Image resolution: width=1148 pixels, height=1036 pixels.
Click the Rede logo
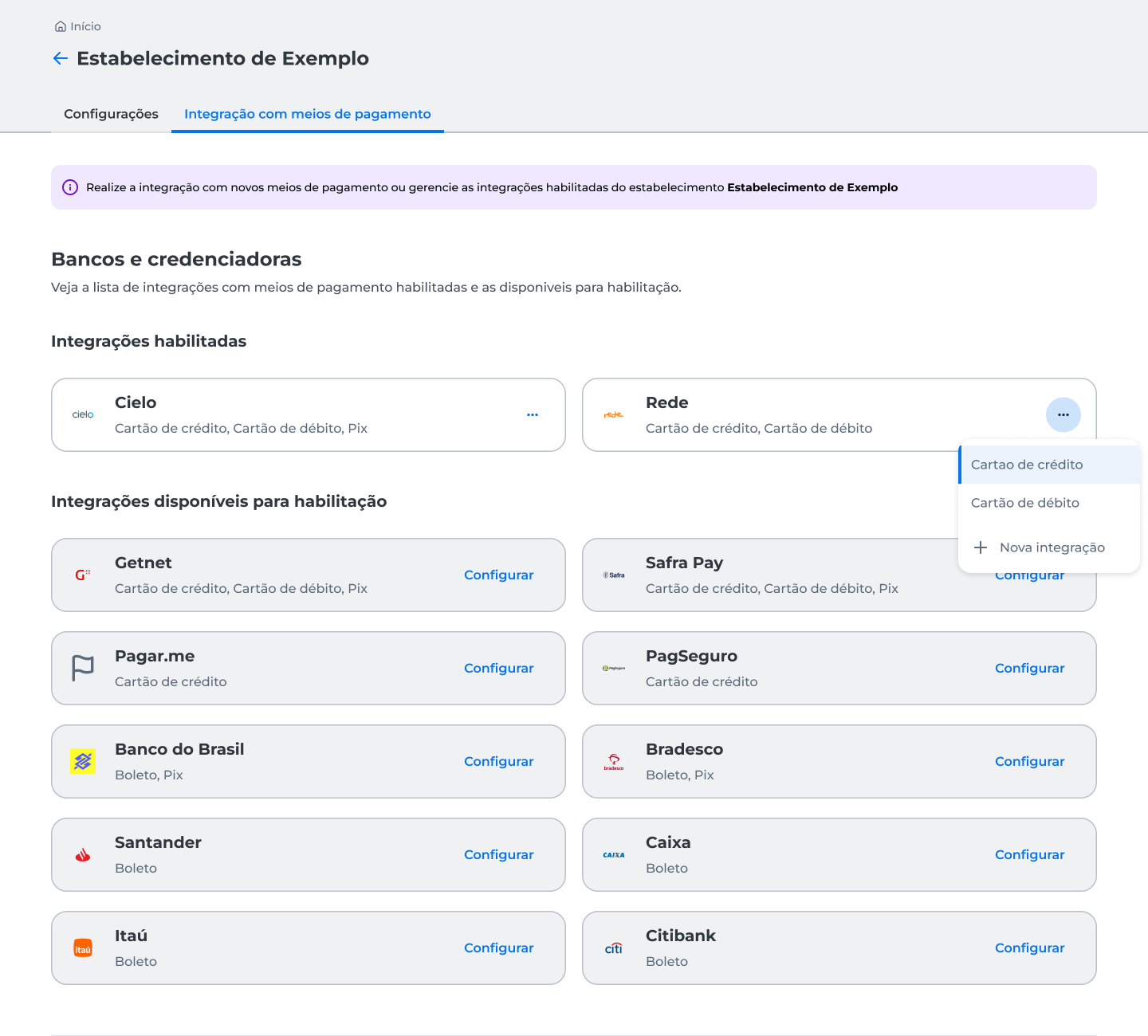614,414
